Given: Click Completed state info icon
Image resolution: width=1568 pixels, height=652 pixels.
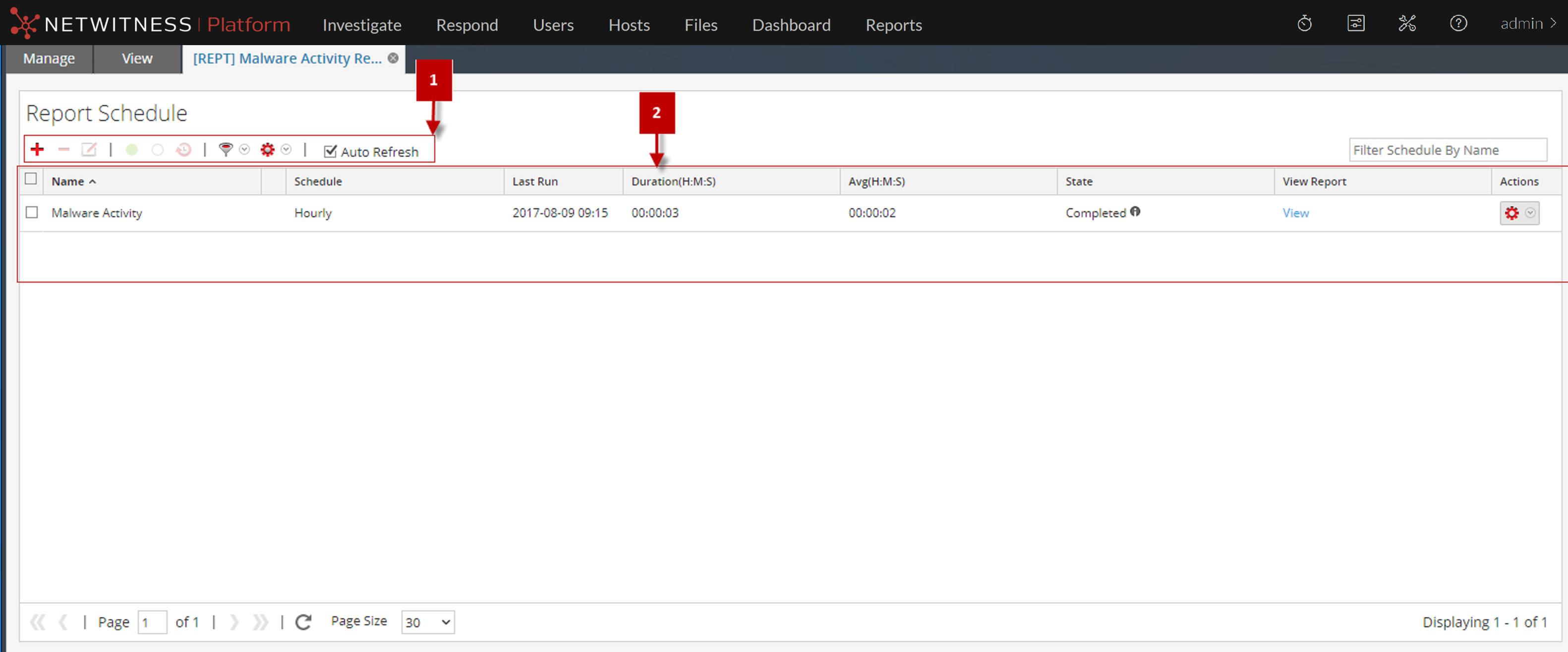Looking at the screenshot, I should tap(1135, 212).
